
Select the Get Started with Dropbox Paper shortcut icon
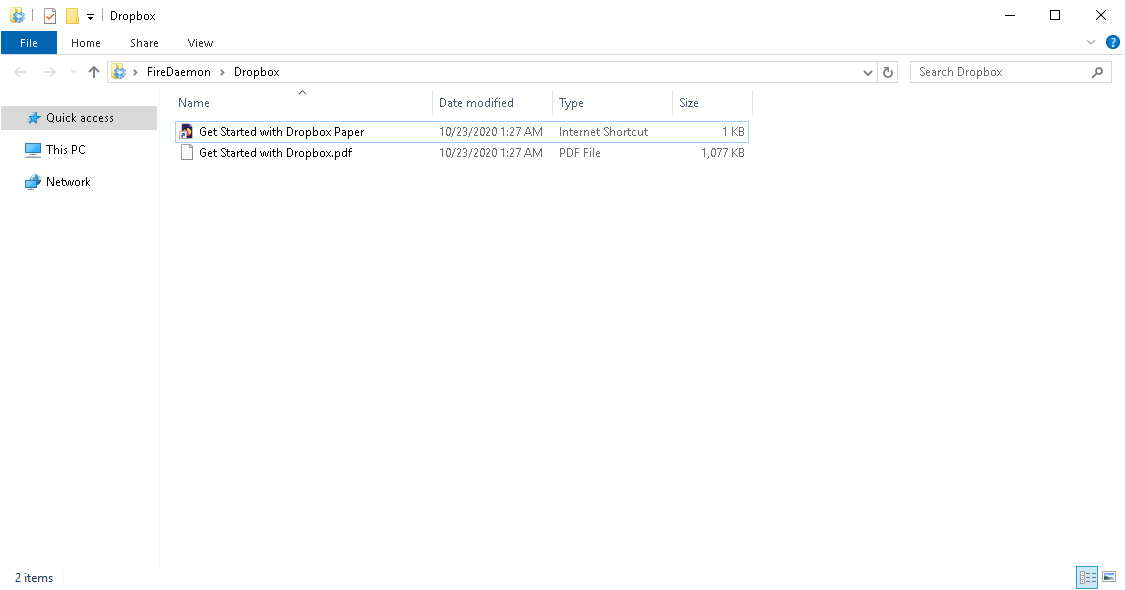[x=187, y=131]
